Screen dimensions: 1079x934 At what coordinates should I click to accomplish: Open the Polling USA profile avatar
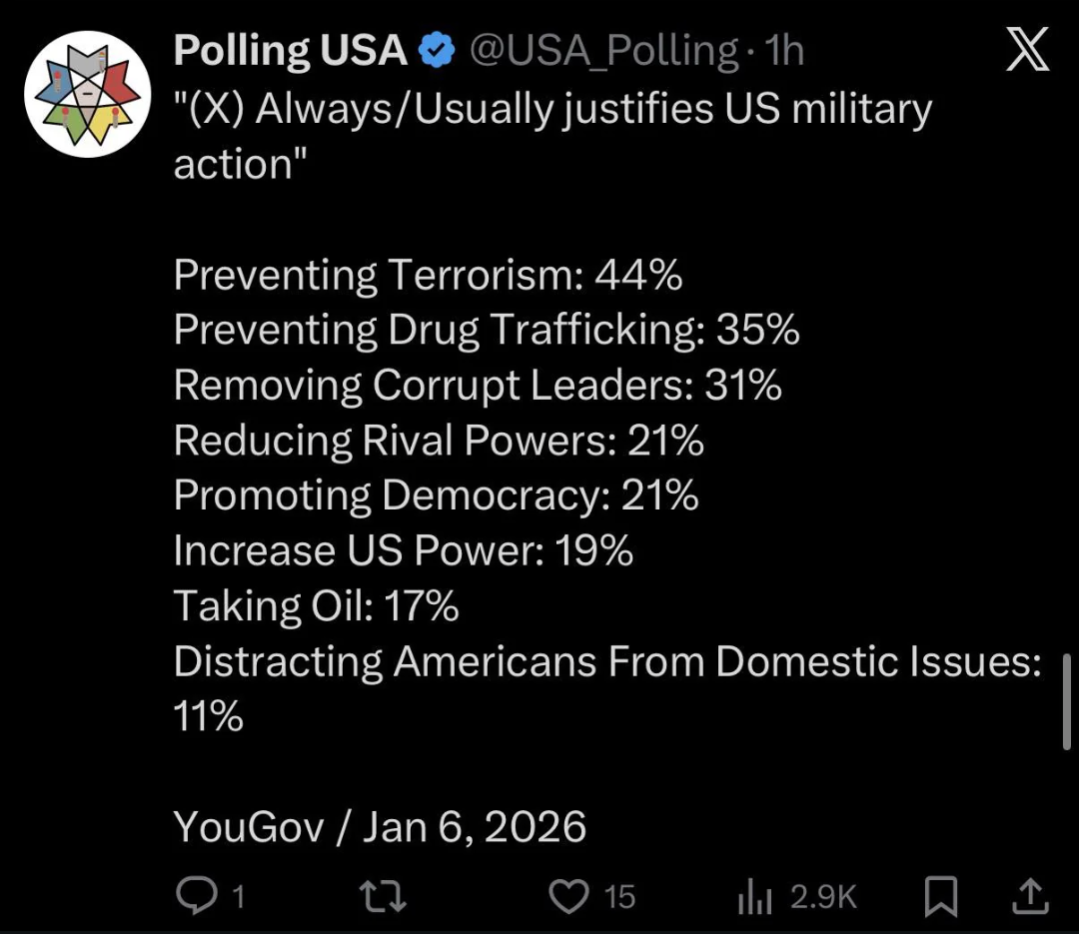87,94
